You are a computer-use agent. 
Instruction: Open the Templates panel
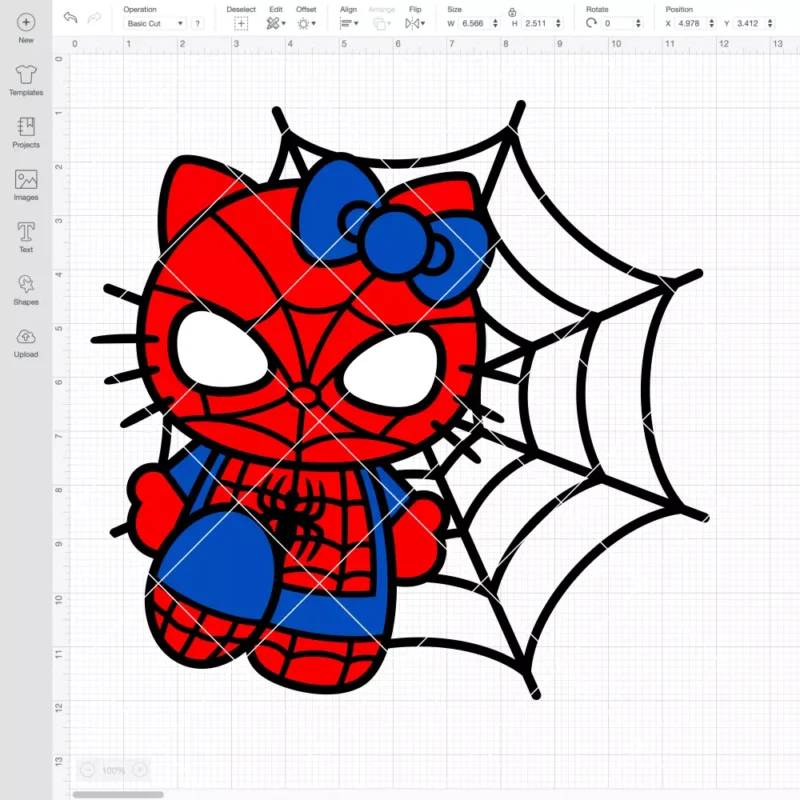26,80
